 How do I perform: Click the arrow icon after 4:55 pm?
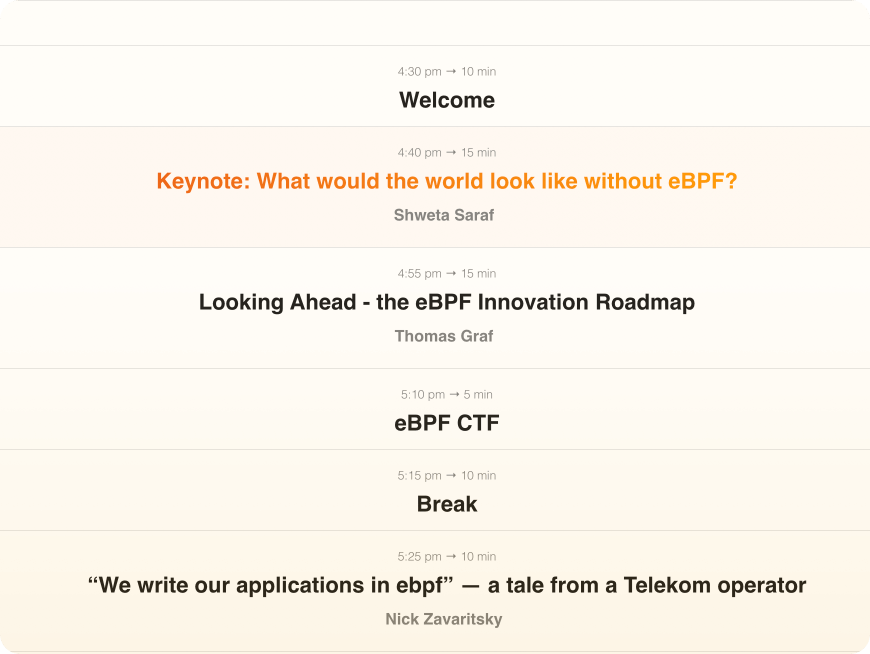[x=451, y=273]
